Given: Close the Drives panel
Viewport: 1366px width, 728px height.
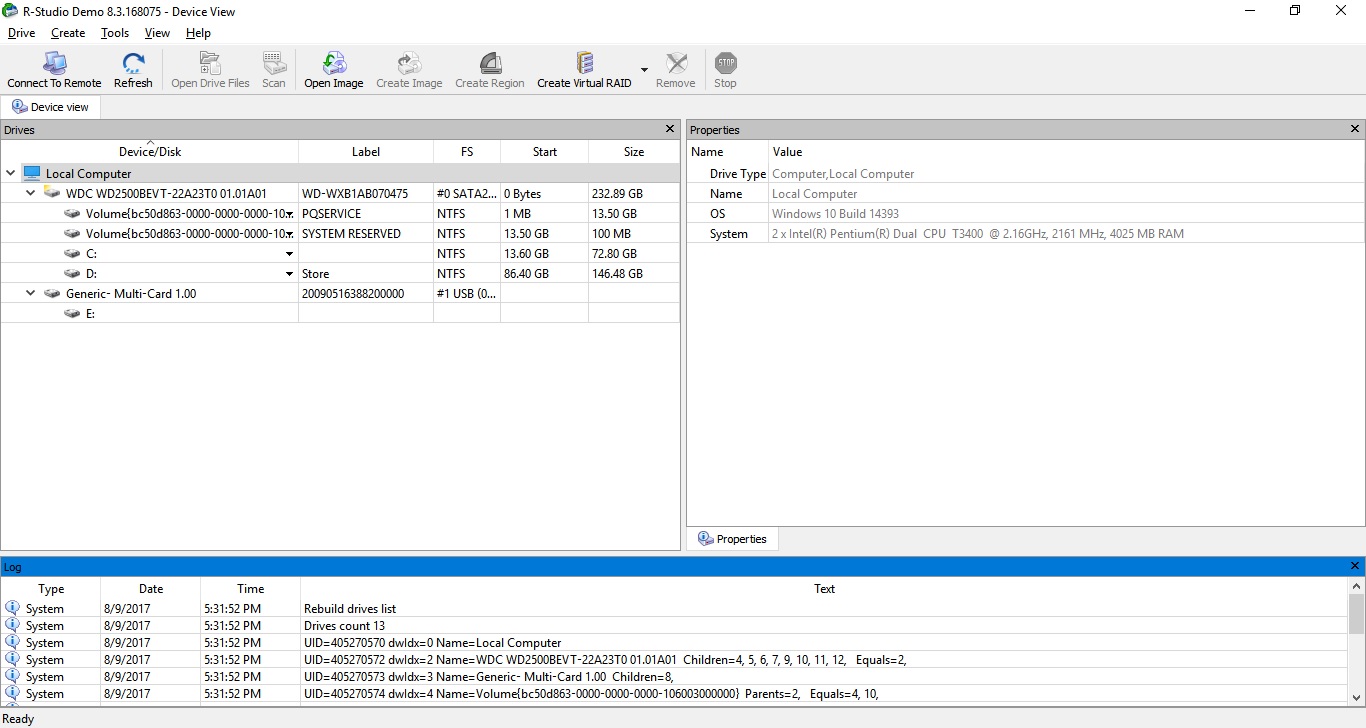Looking at the screenshot, I should click(x=670, y=129).
